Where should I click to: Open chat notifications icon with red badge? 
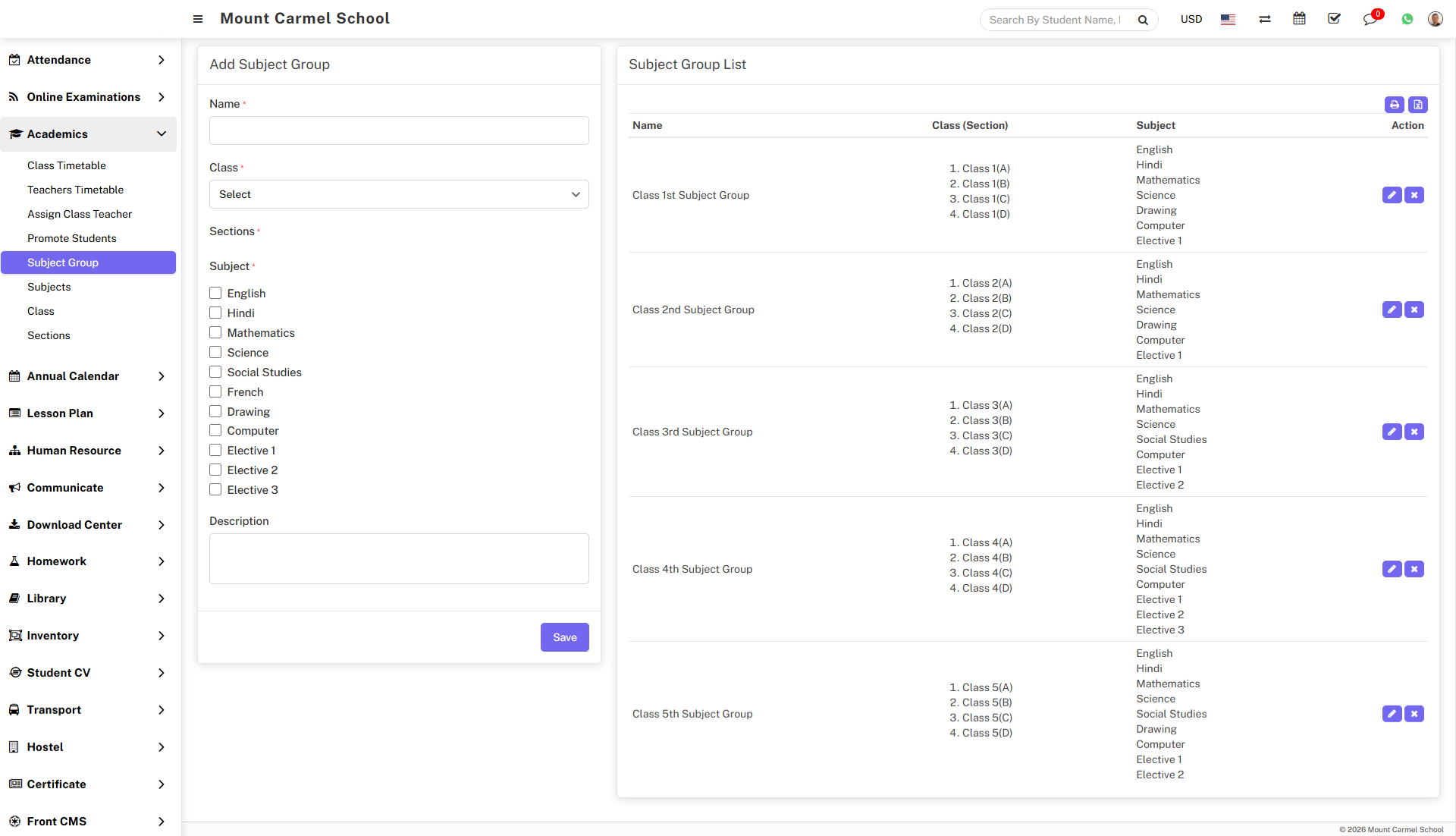(1370, 19)
